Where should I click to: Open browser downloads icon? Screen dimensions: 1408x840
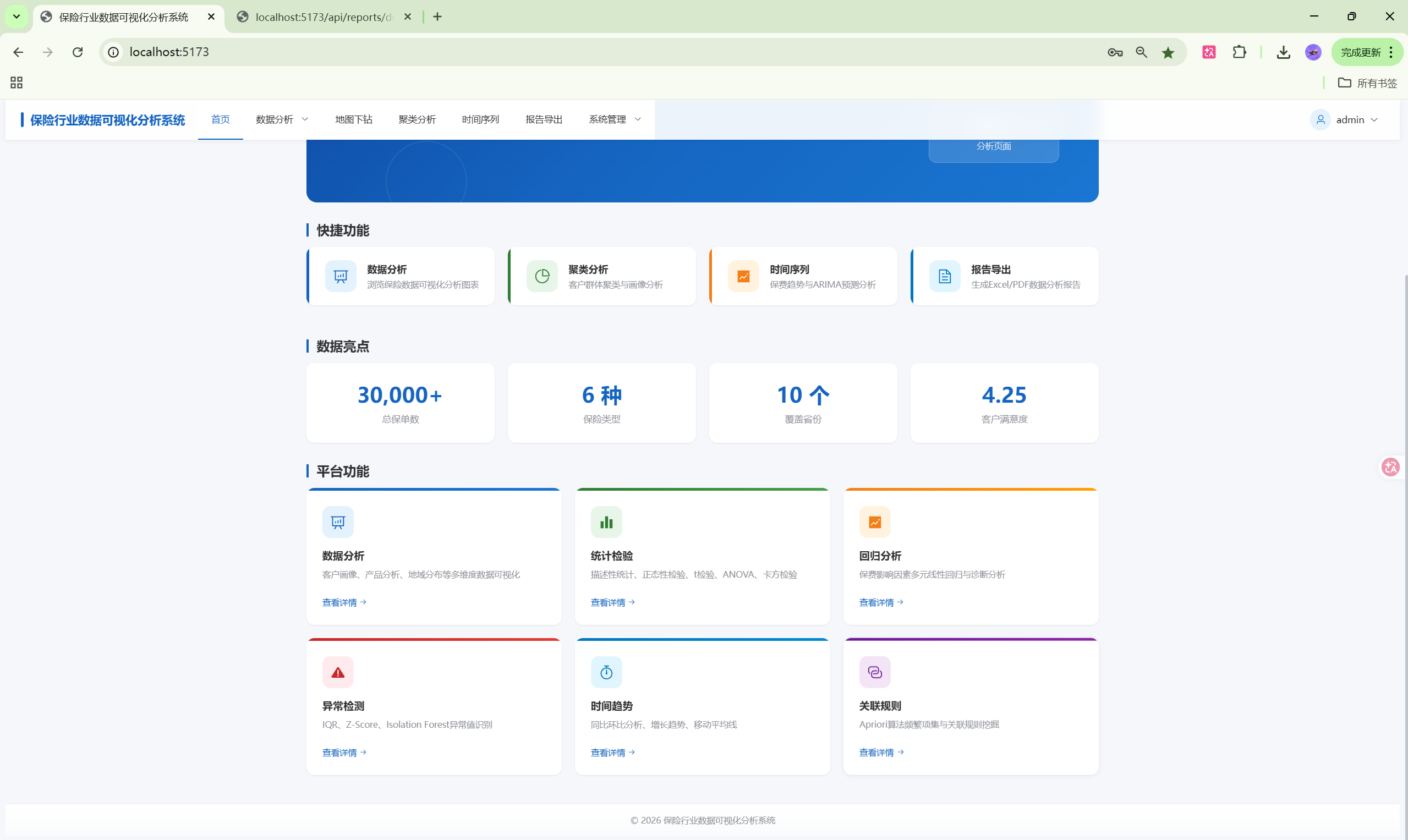coord(1283,53)
